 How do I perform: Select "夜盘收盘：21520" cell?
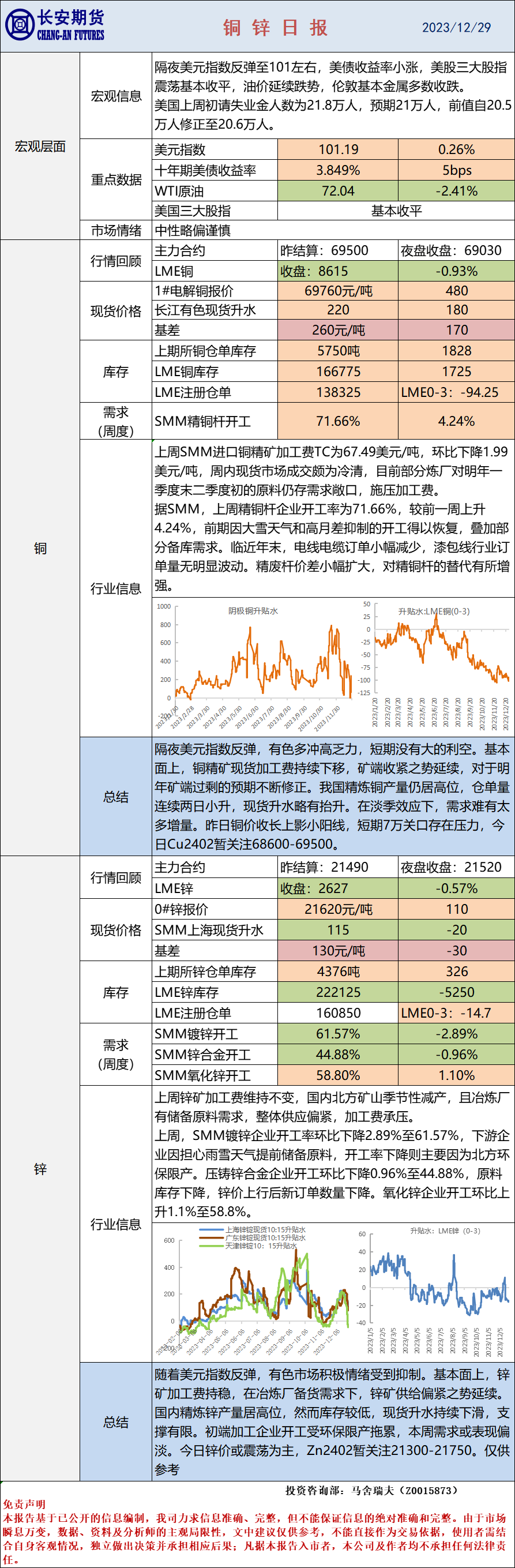pyautogui.click(x=457, y=868)
